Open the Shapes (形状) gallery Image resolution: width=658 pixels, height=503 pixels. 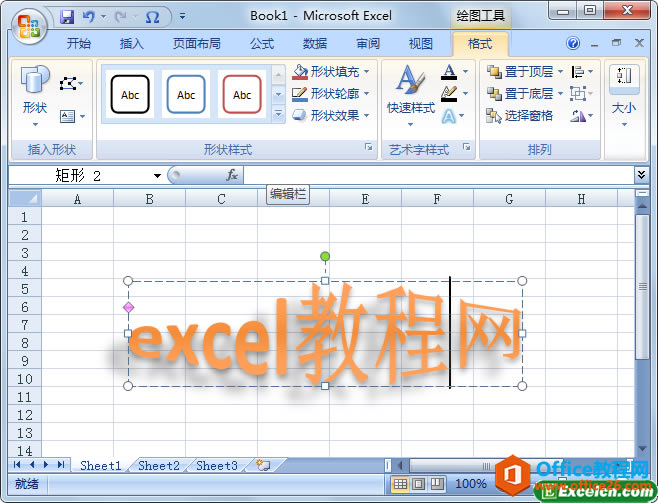pos(35,96)
